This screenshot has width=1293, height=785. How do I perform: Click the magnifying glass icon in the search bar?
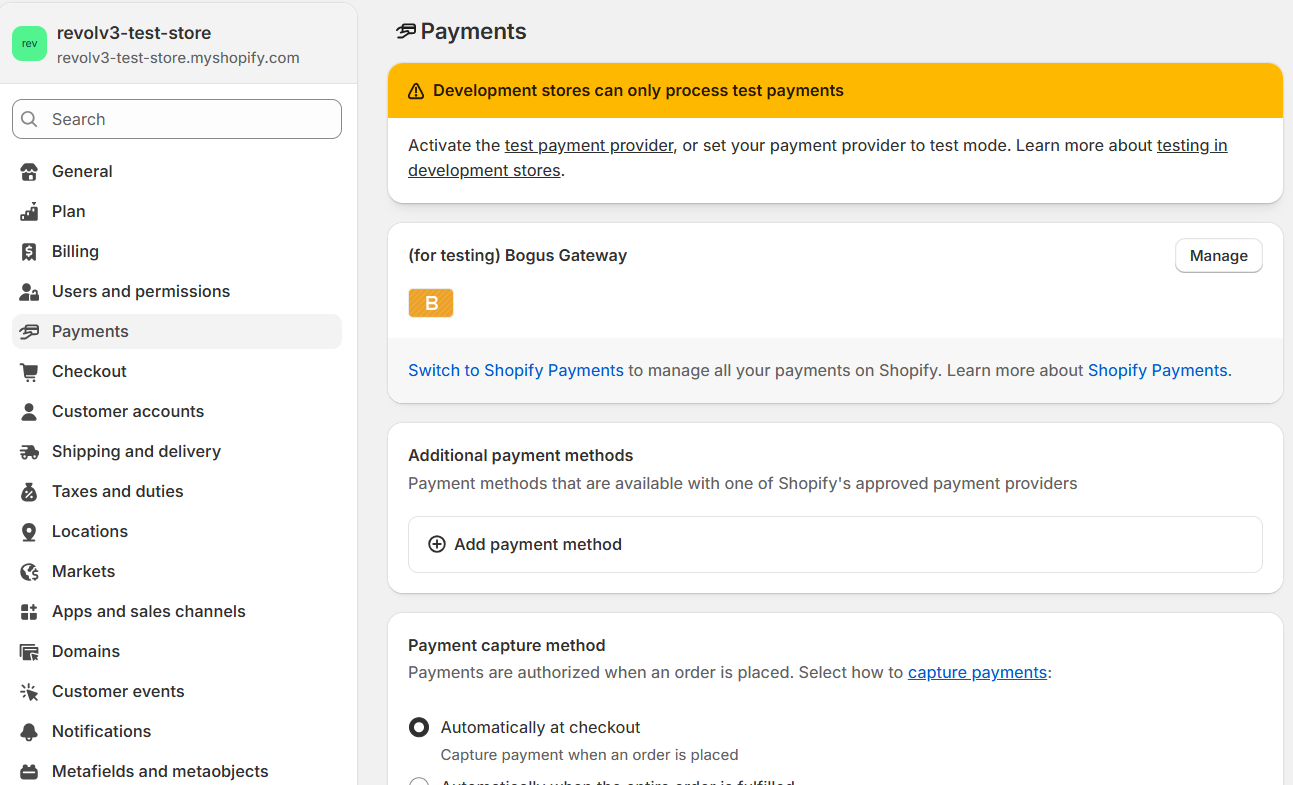31,119
